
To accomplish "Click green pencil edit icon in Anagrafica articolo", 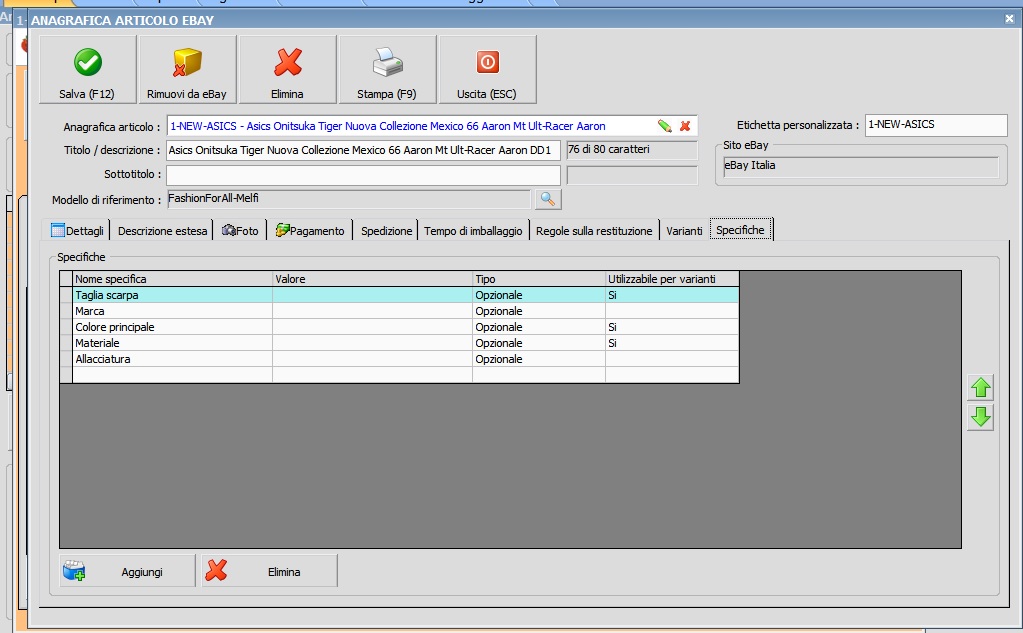I will pyautogui.click(x=664, y=126).
